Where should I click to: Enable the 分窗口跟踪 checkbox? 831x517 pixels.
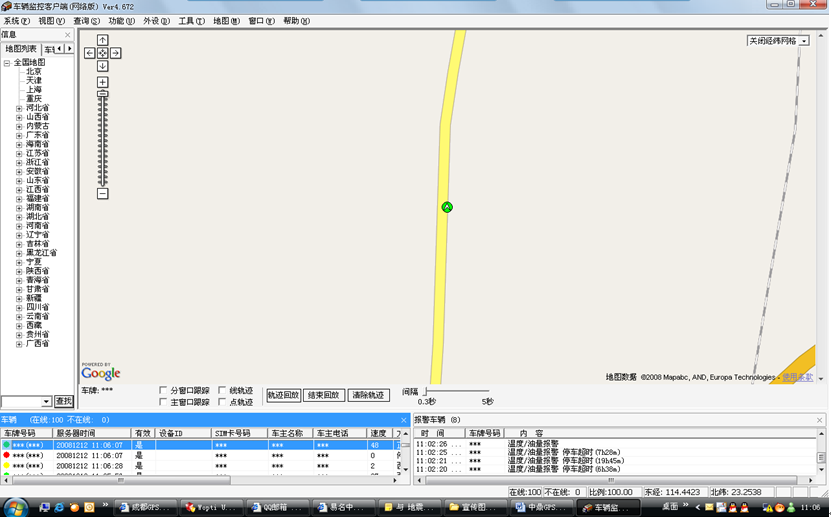pyautogui.click(x=164, y=390)
